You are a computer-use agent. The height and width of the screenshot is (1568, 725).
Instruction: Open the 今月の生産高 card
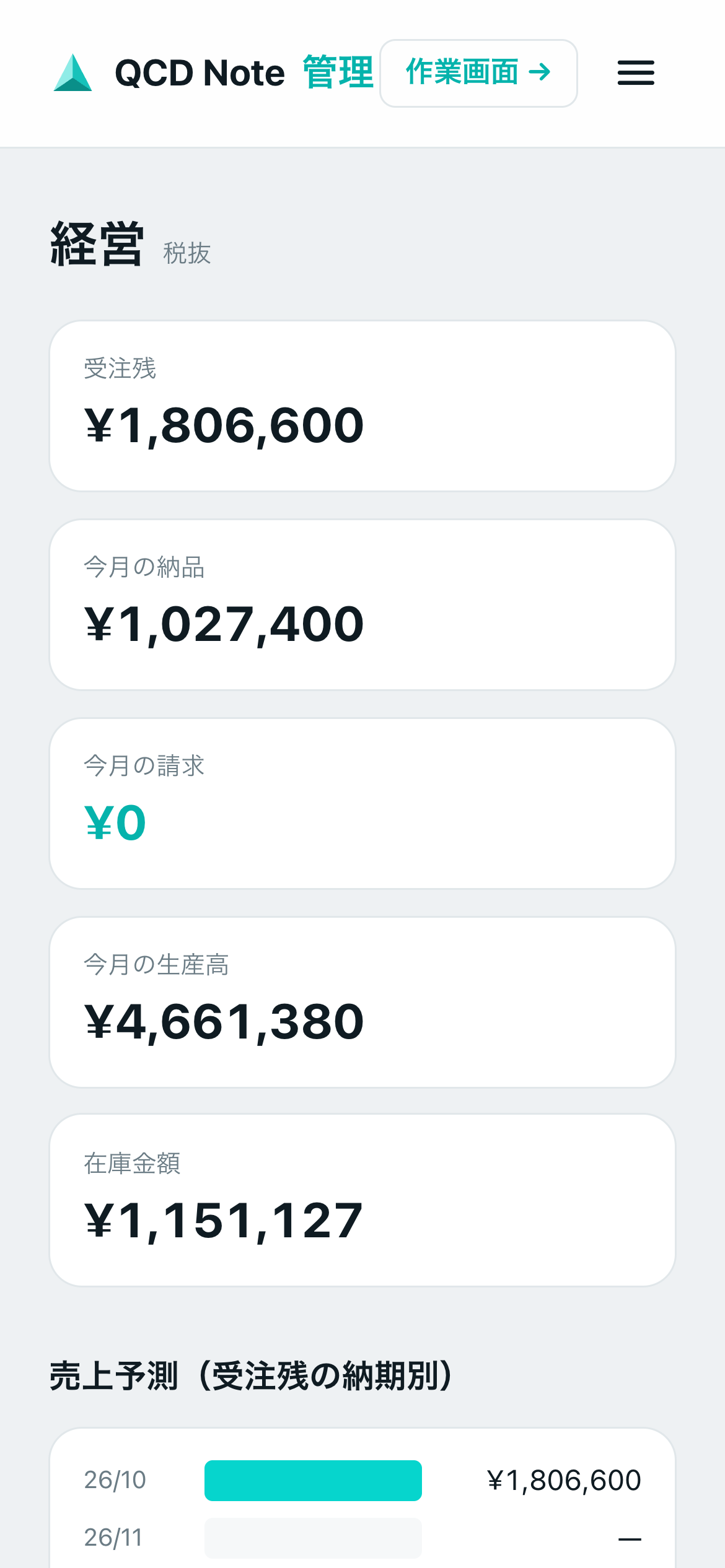pos(362,1003)
